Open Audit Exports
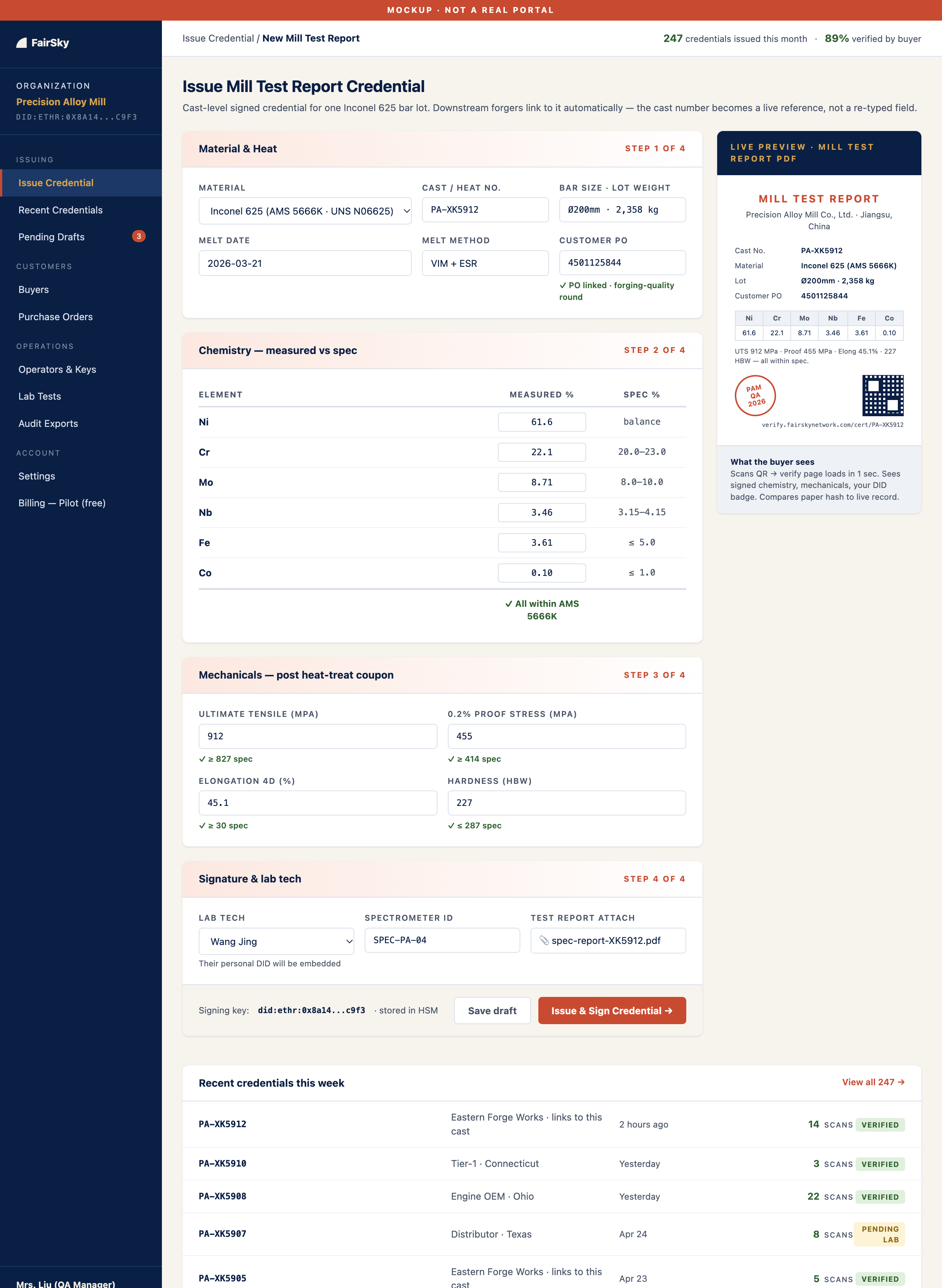Viewport: 942px width, 1288px height. (81, 423)
